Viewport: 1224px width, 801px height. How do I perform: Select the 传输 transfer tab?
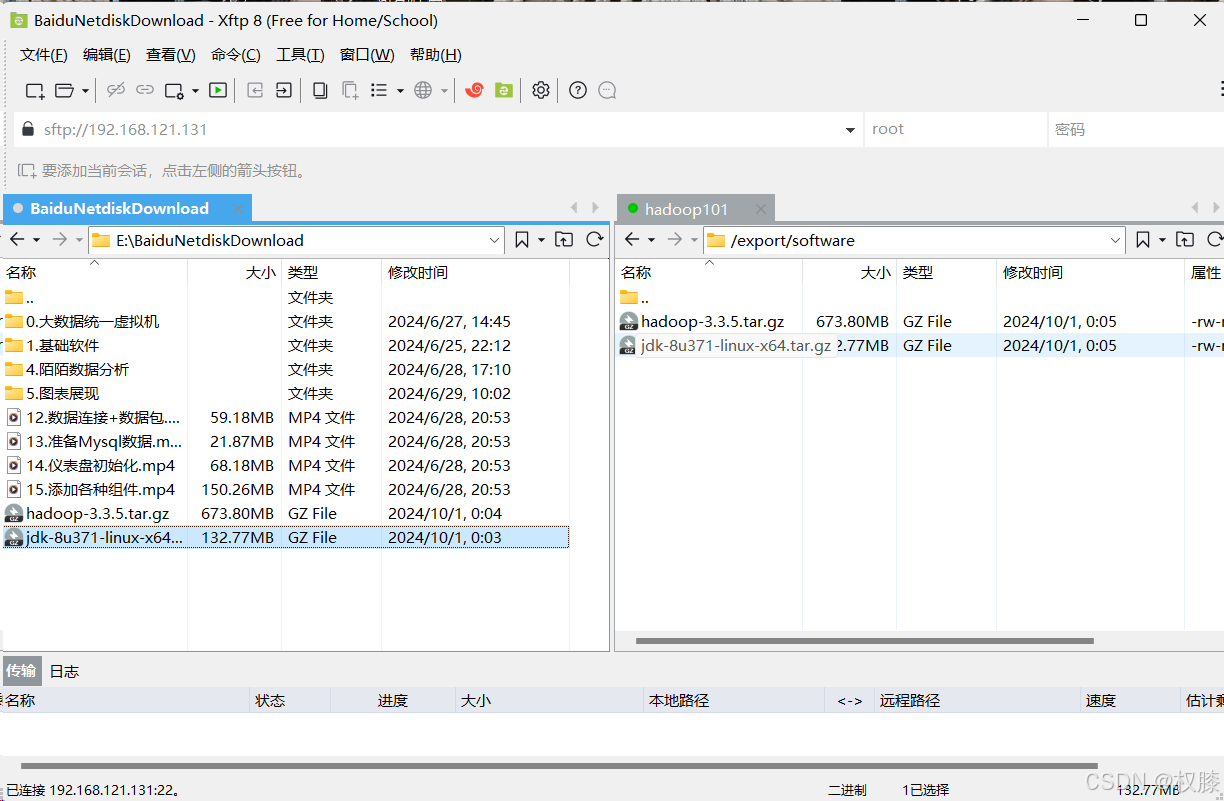(x=21, y=671)
